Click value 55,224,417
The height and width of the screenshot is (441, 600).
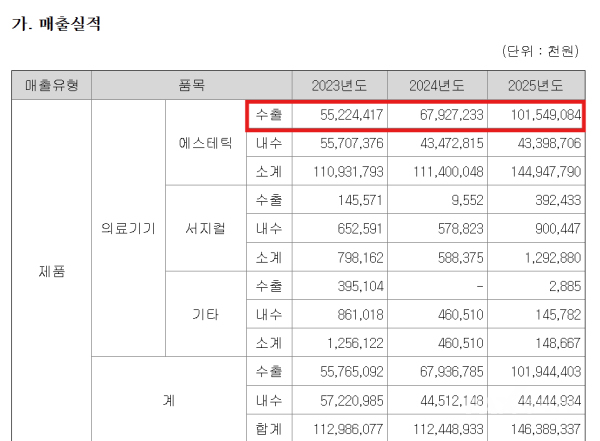coord(352,115)
